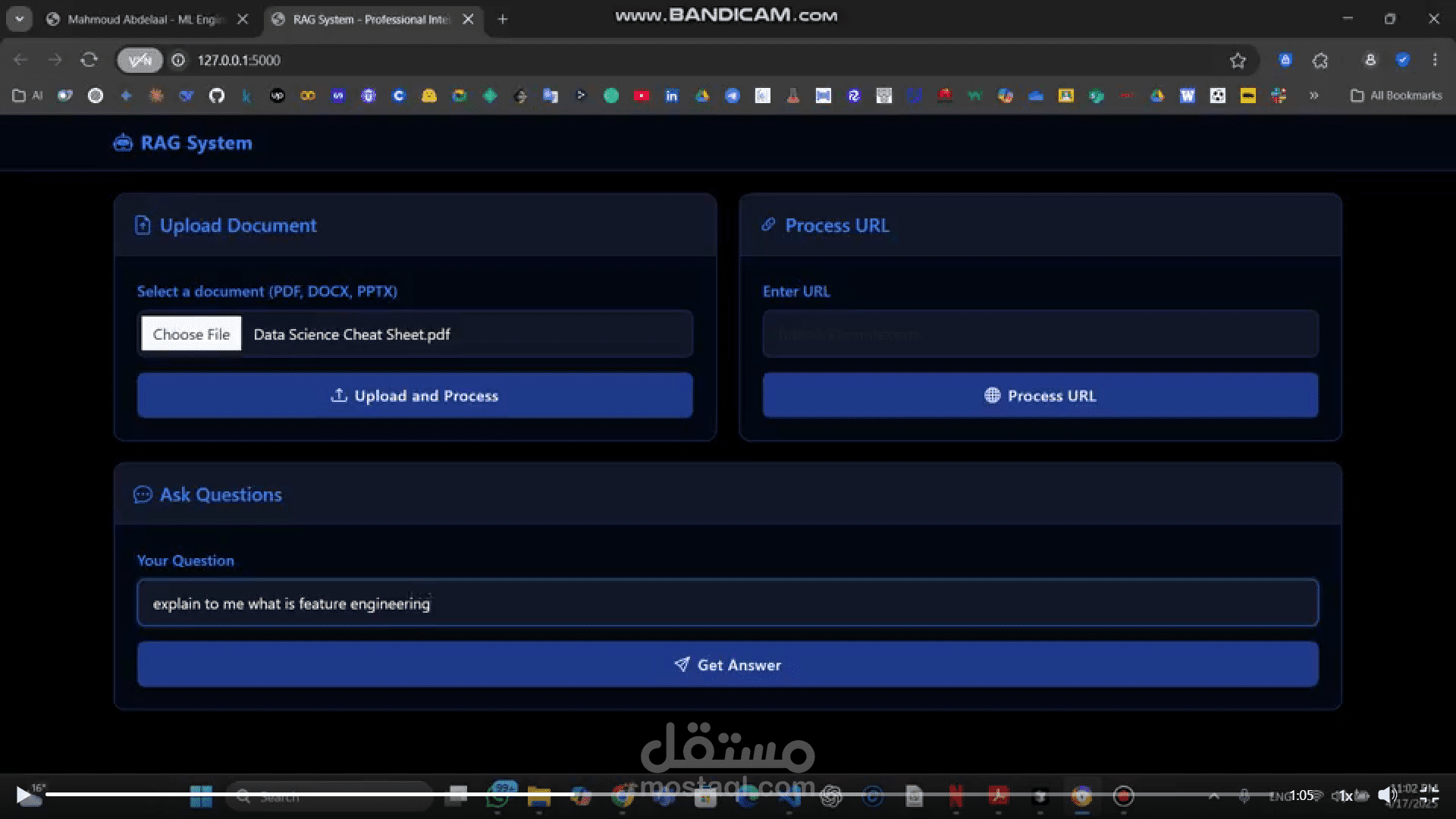1456x819 pixels.
Task: Play the video with the play button
Action: 24,795
